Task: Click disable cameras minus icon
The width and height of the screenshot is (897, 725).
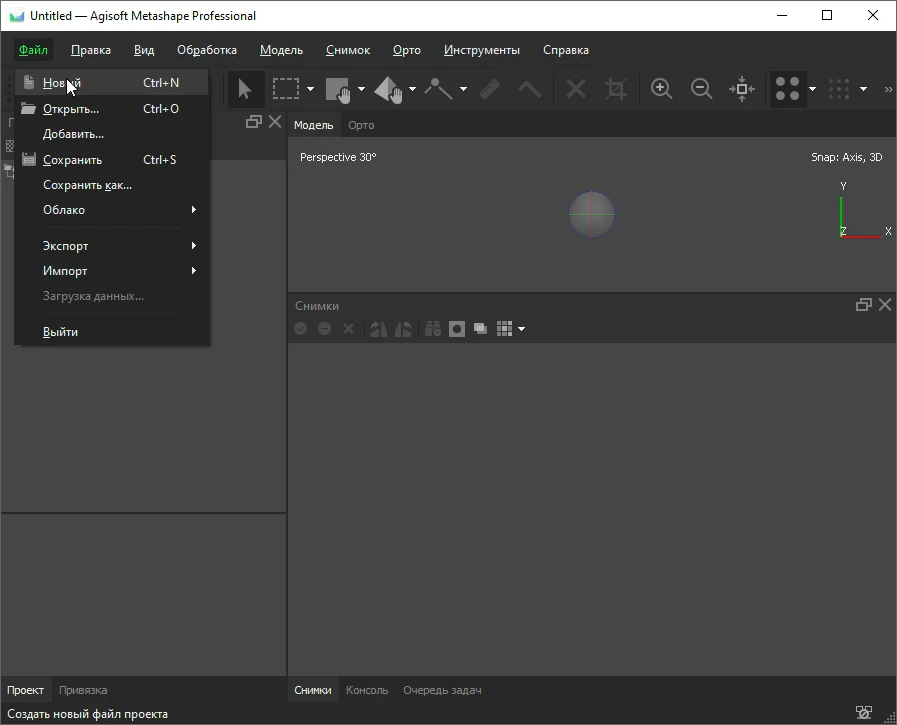Action: (x=324, y=329)
